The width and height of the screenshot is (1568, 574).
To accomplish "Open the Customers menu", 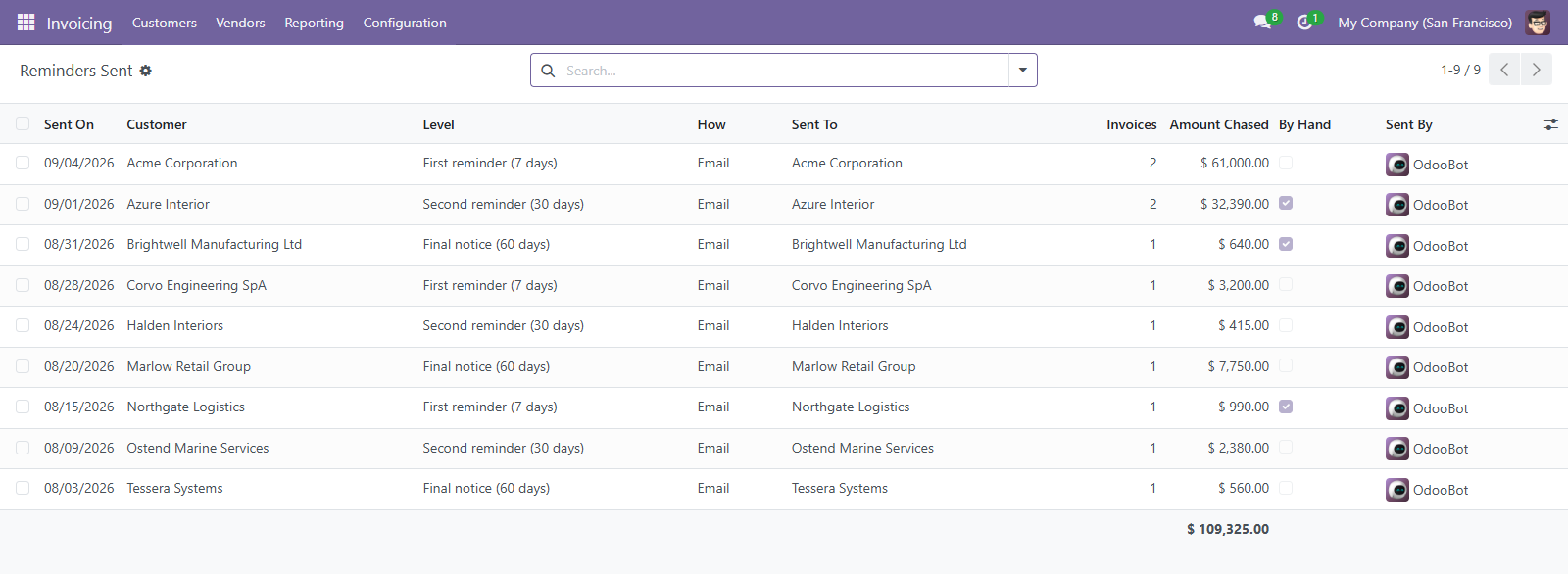I will [x=165, y=23].
